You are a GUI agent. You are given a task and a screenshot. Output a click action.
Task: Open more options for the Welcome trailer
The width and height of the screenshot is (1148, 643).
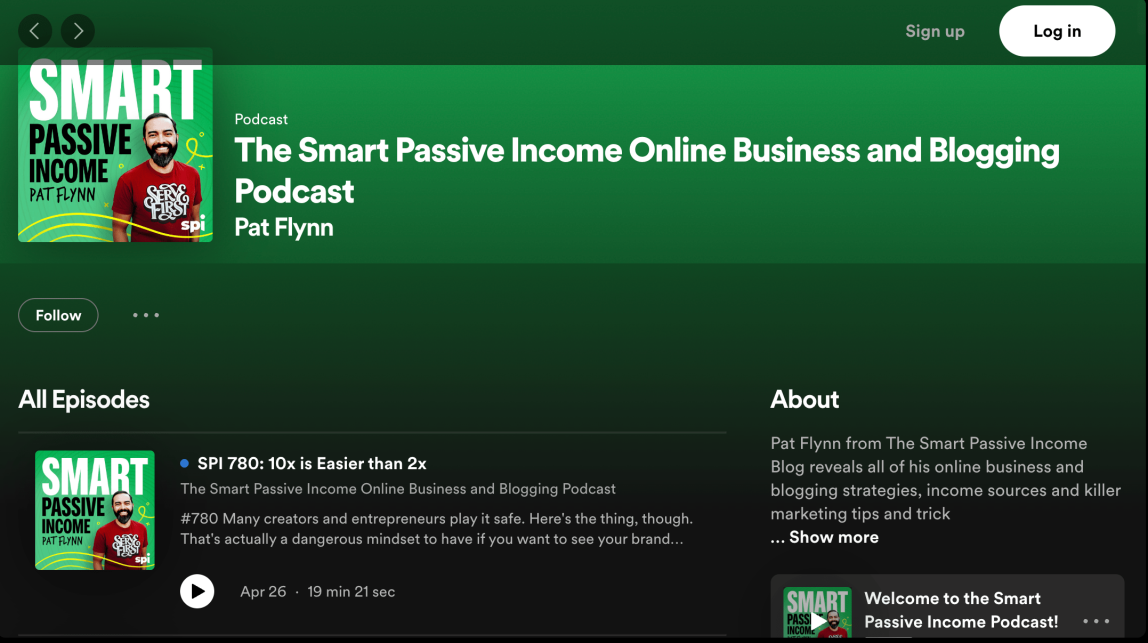(x=1096, y=621)
